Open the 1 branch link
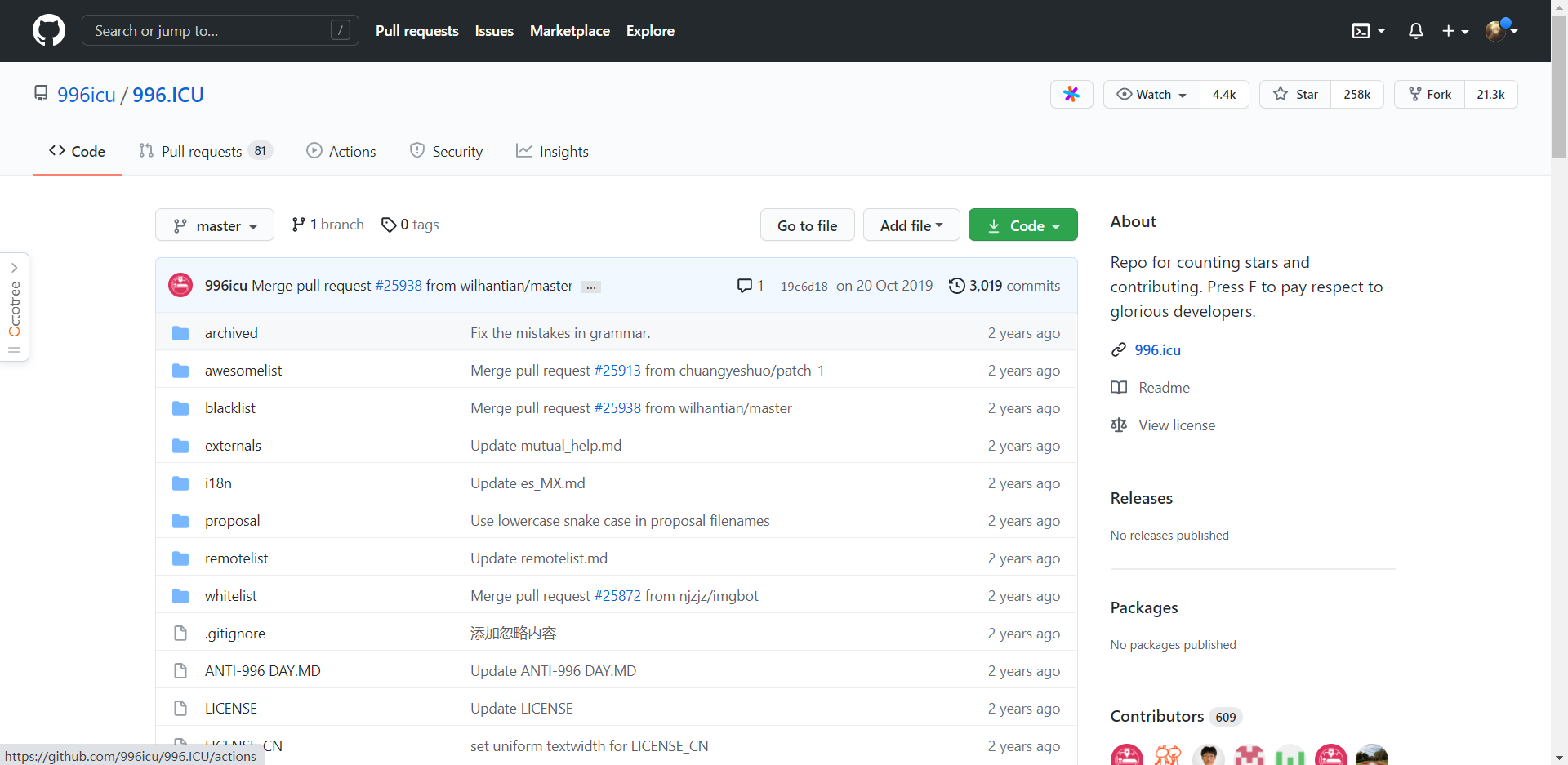The height and width of the screenshot is (765, 1568). tap(328, 225)
